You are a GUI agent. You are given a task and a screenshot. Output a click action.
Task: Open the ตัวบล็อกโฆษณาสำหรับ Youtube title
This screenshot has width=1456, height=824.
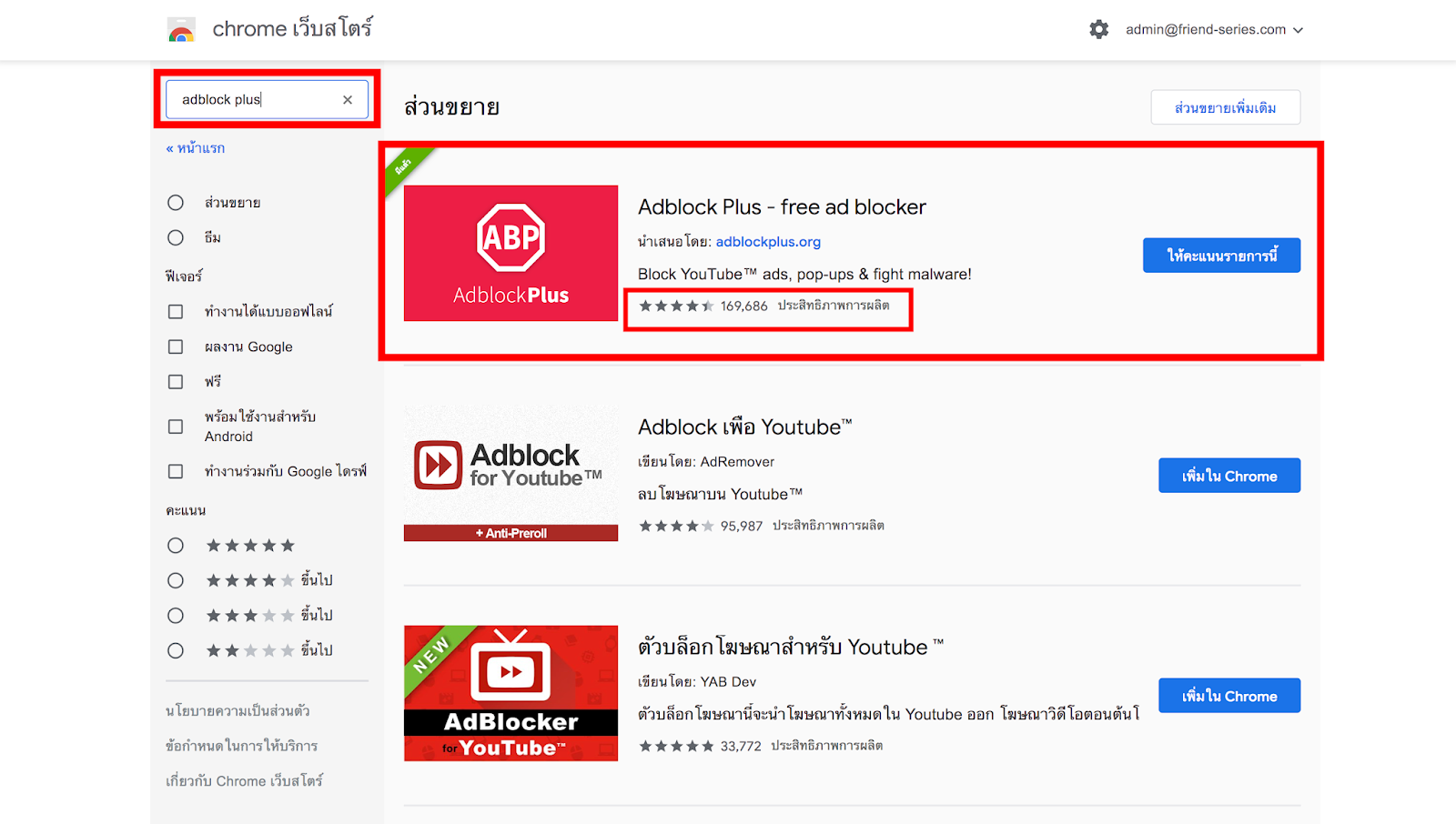(791, 648)
